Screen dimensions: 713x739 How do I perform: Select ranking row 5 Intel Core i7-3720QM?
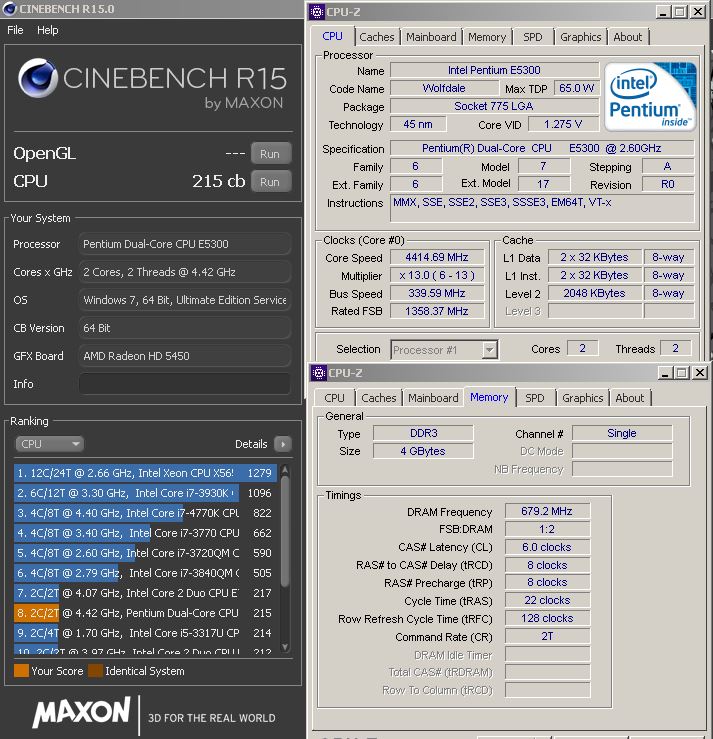[x=145, y=553]
